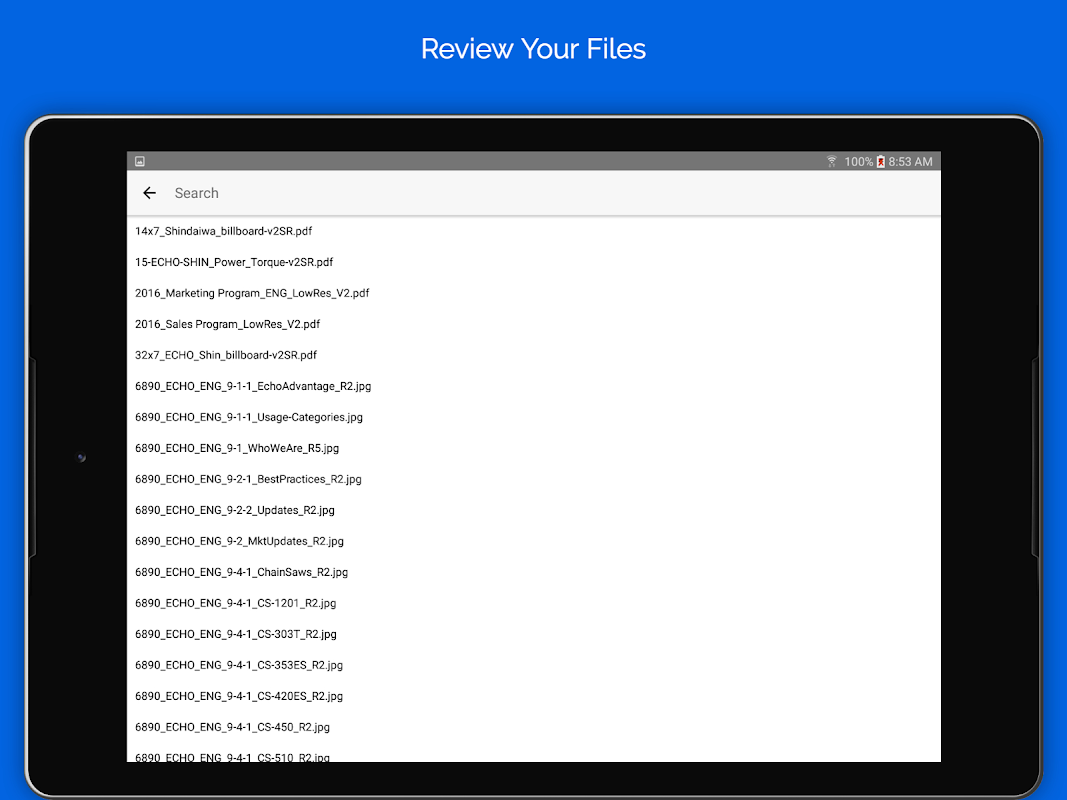Open 6890_ECHO_ENG_9-1_WhoWeAre_R5.jpg
The height and width of the screenshot is (800, 1067).
(x=534, y=448)
